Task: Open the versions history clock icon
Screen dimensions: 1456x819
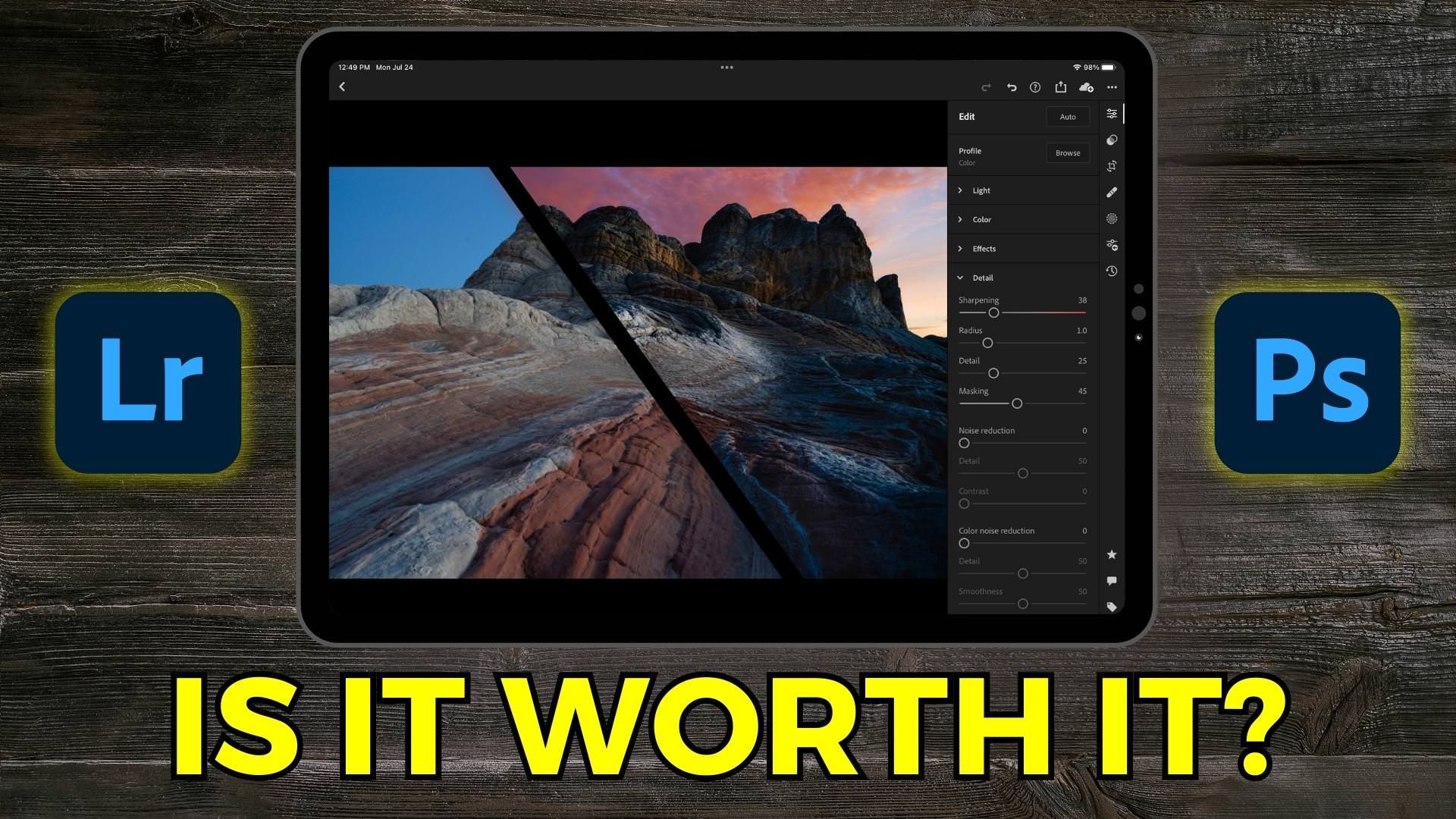Action: pos(1112,271)
